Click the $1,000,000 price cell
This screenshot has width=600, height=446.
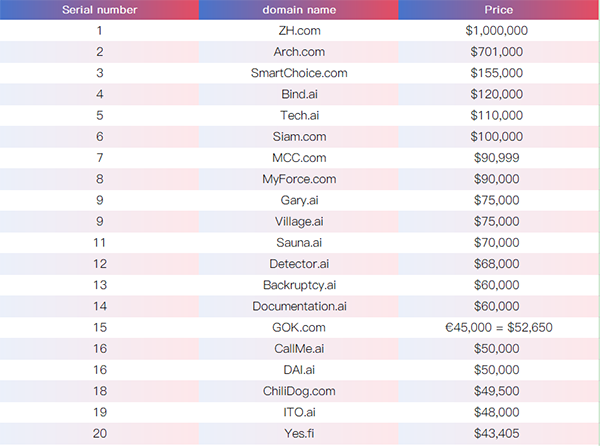pyautogui.click(x=497, y=31)
